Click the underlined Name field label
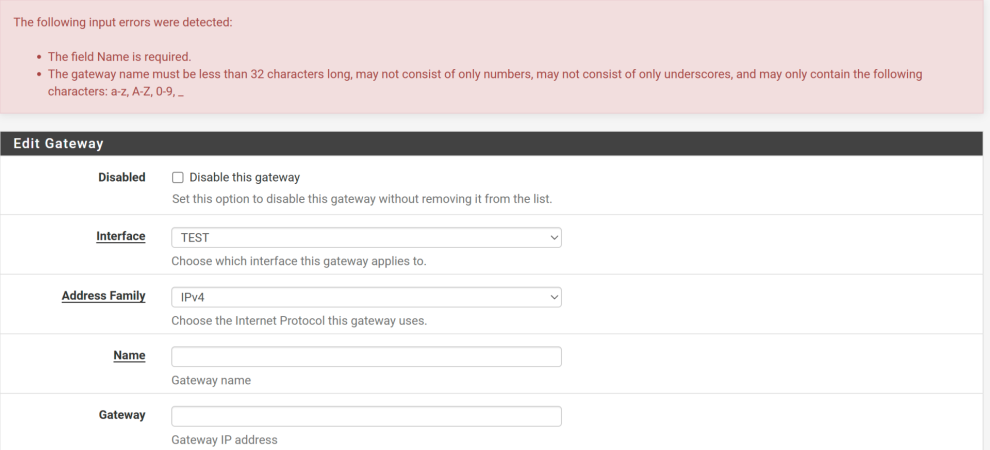 click(129, 355)
